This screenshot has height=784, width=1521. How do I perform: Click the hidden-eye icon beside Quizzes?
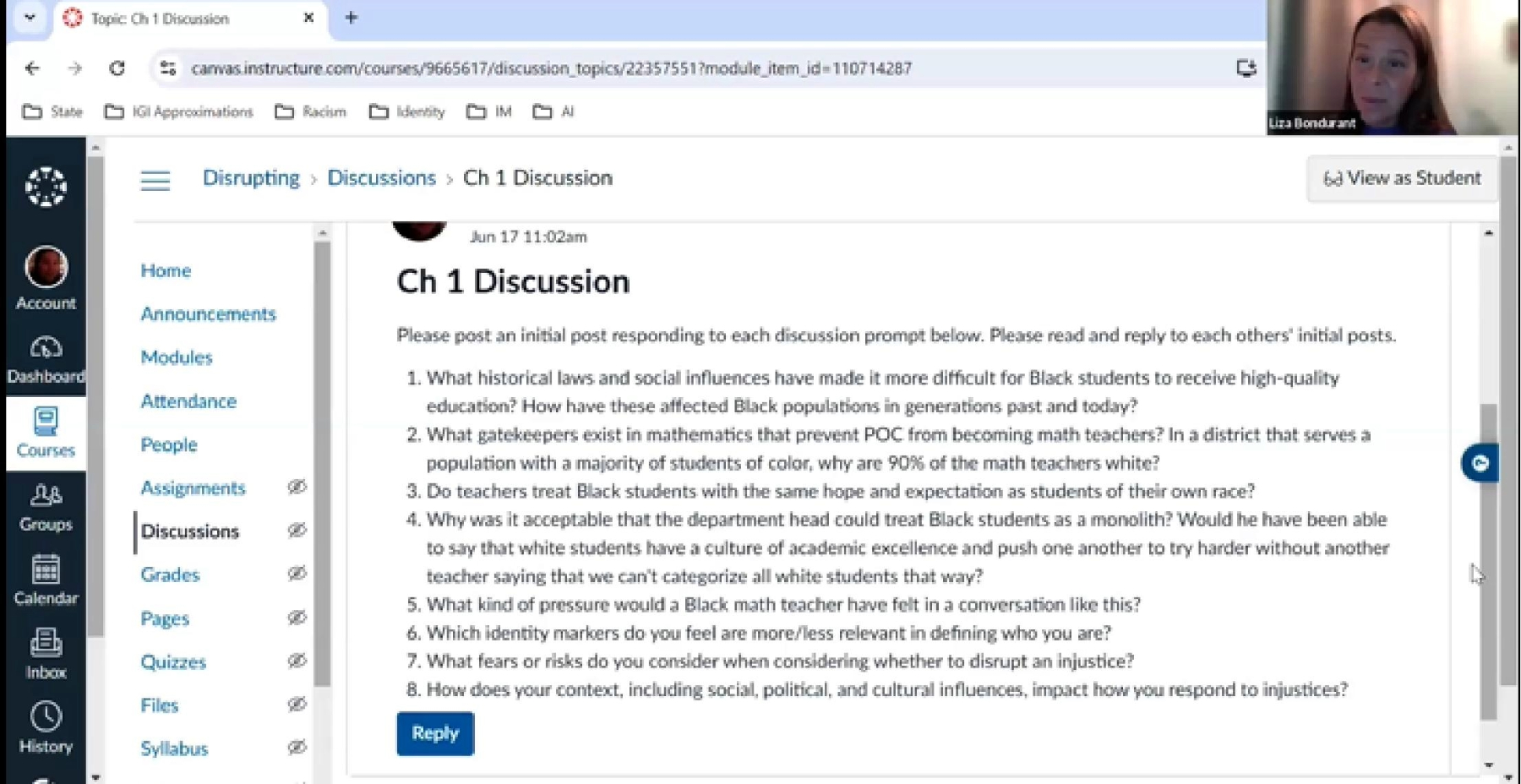(297, 661)
